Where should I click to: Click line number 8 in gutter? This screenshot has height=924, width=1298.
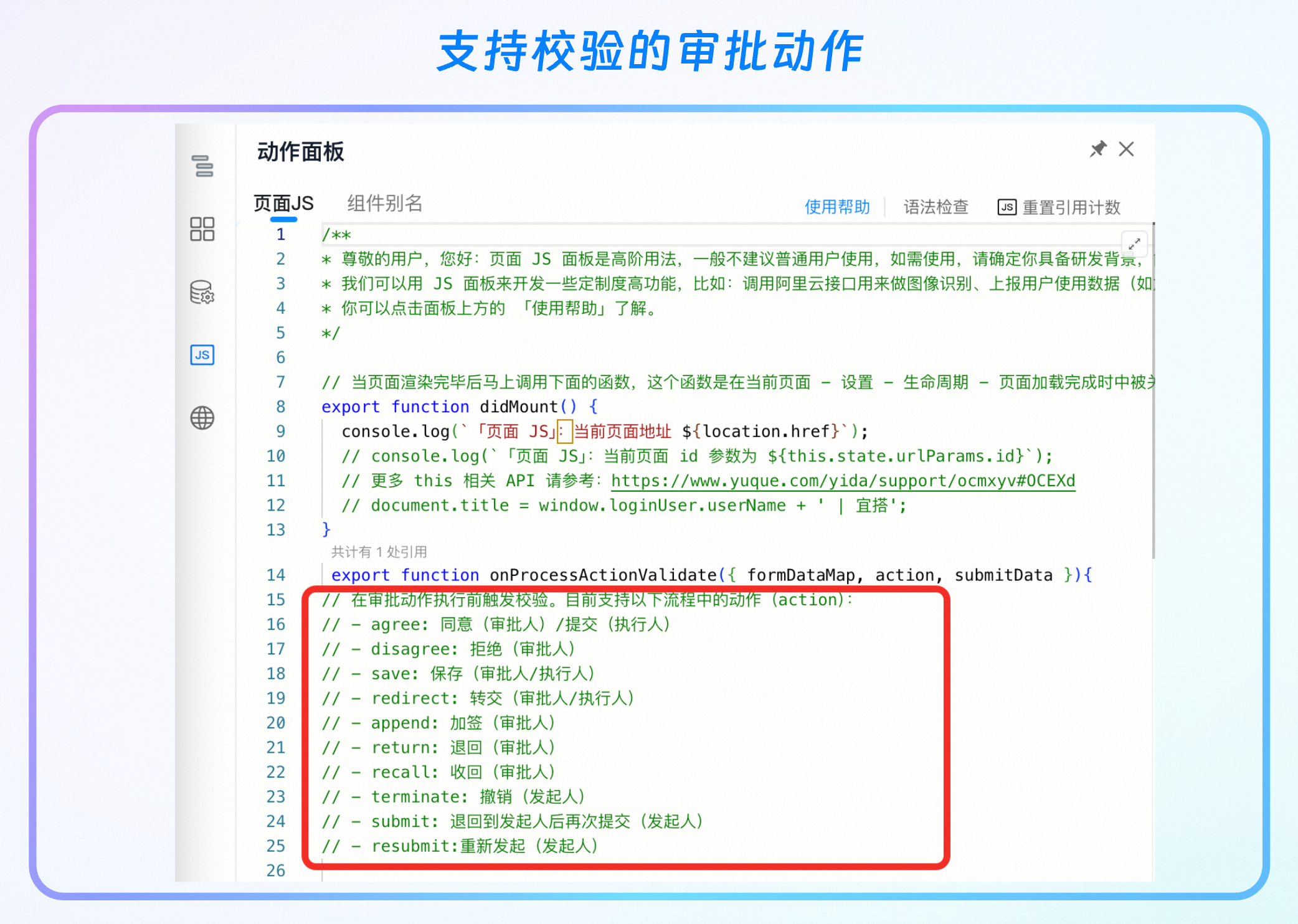[x=281, y=407]
